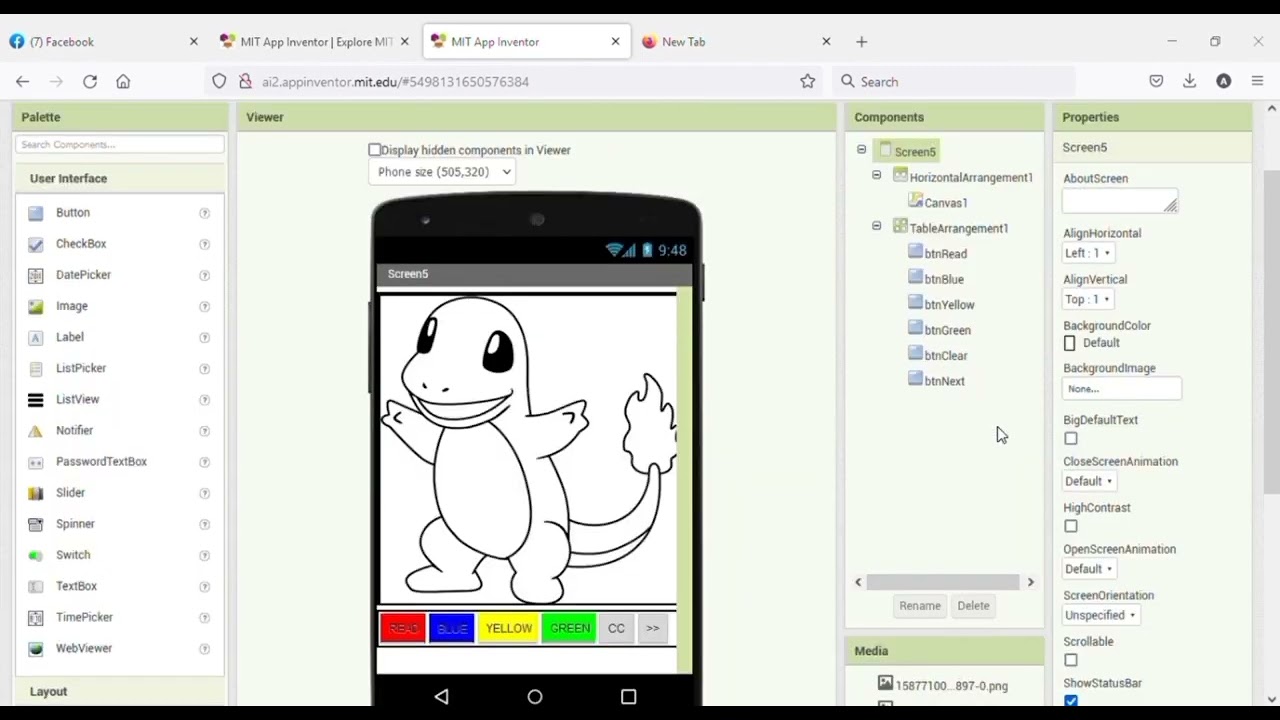Click the WebViewer palette icon
The image size is (1280, 720).
click(36, 648)
